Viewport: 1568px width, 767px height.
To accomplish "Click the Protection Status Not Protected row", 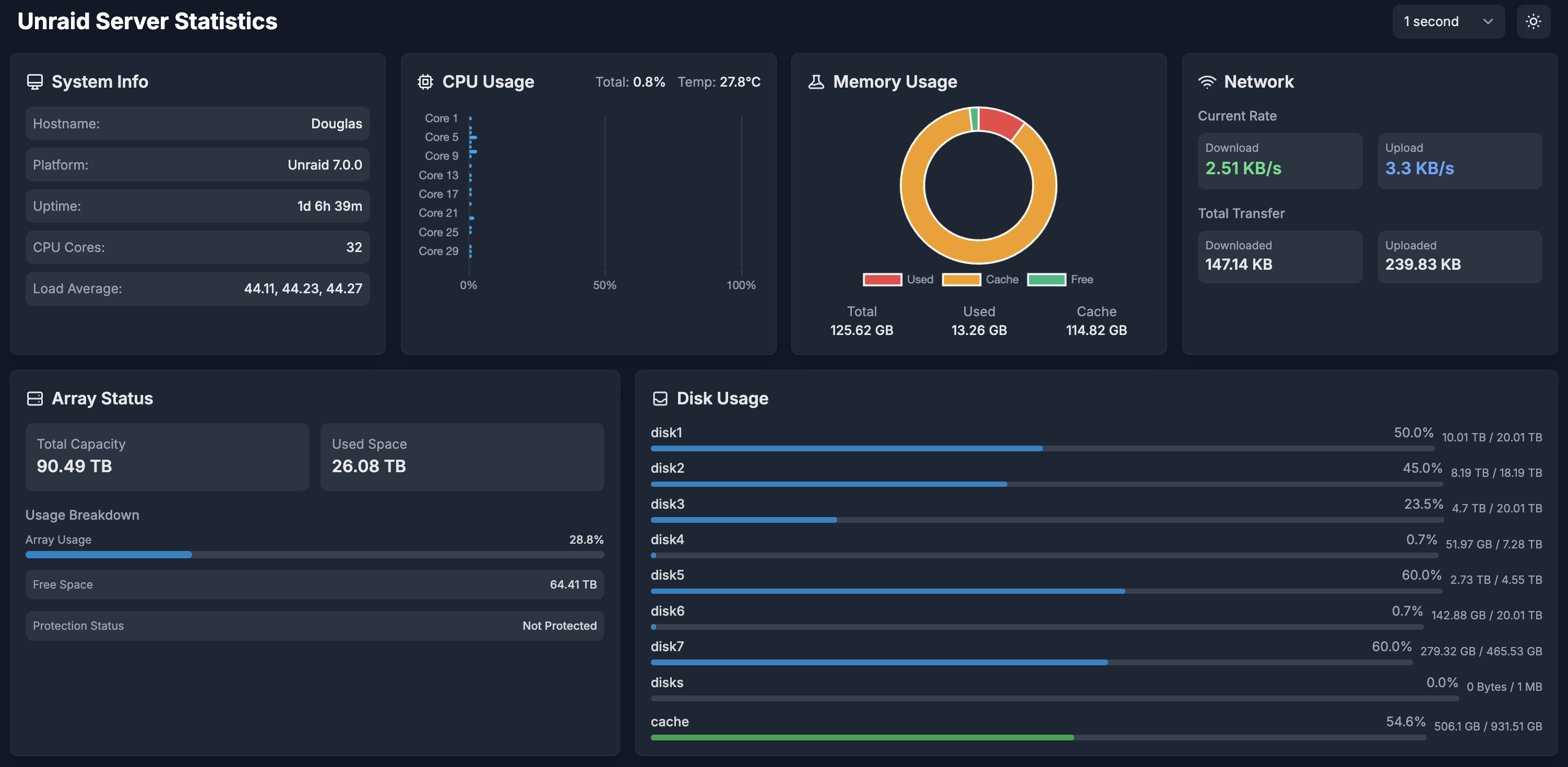I will [x=315, y=626].
